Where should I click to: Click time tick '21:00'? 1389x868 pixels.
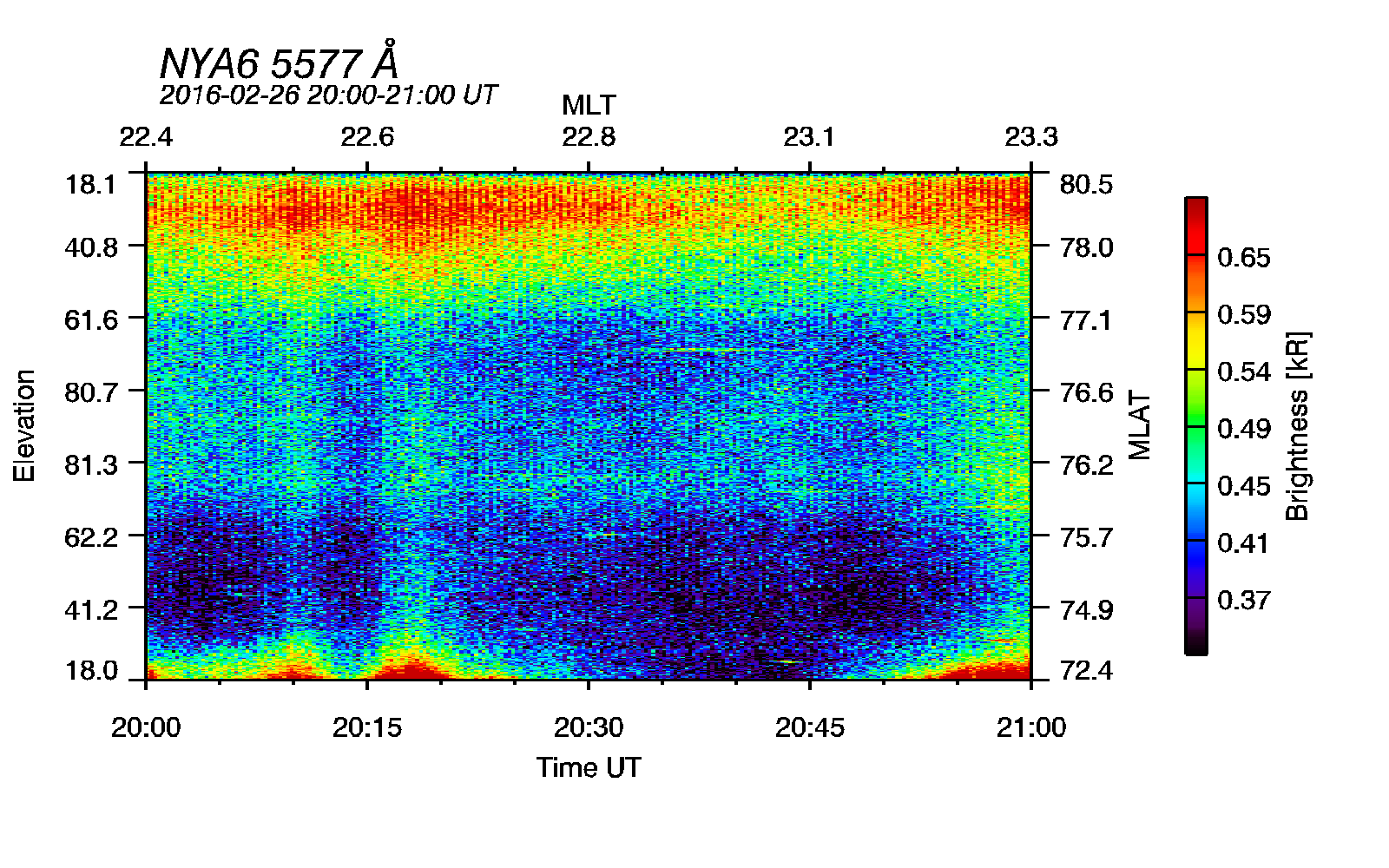[x=1031, y=727]
